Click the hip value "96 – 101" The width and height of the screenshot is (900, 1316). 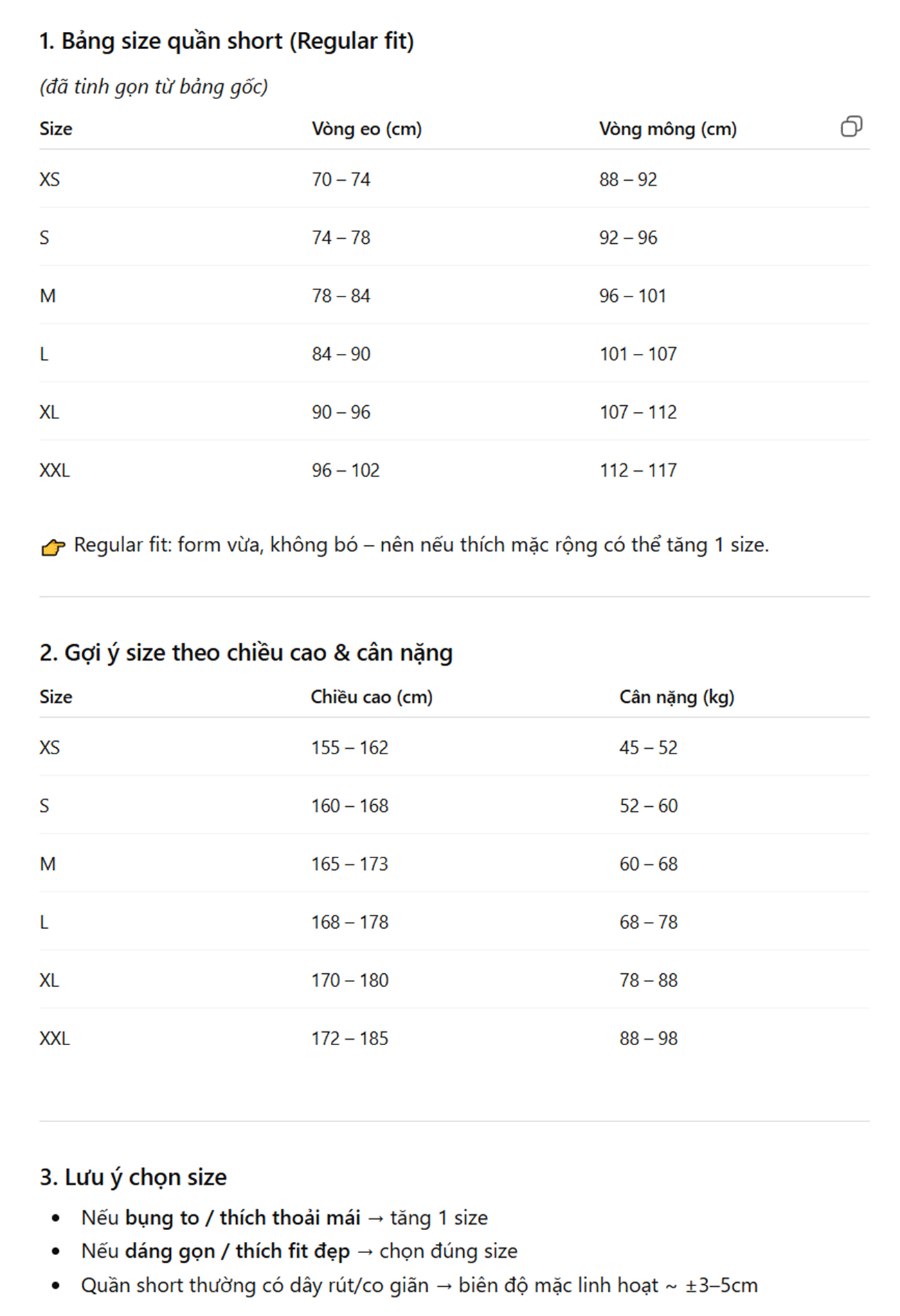click(632, 296)
